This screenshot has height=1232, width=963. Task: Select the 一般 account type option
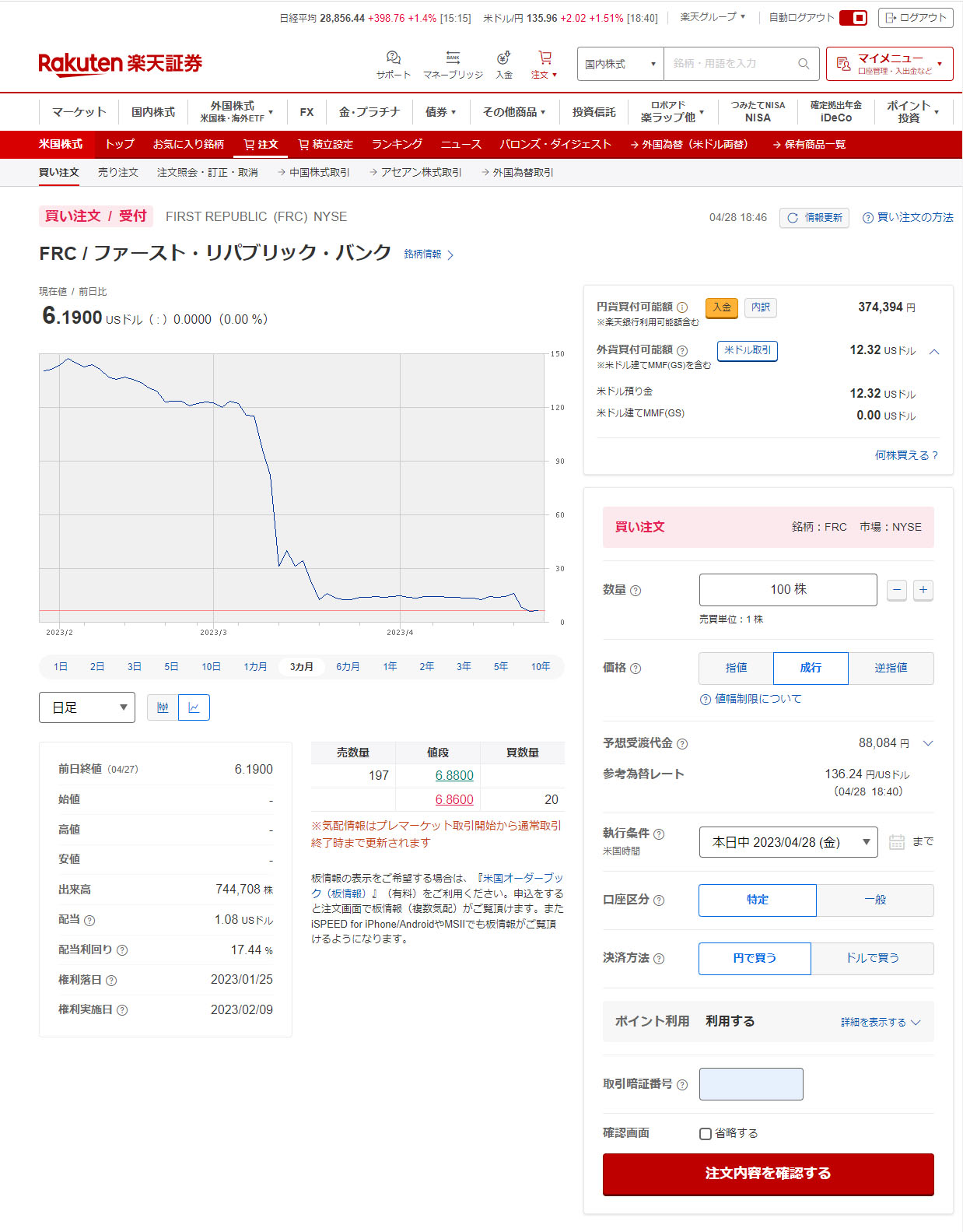point(874,900)
